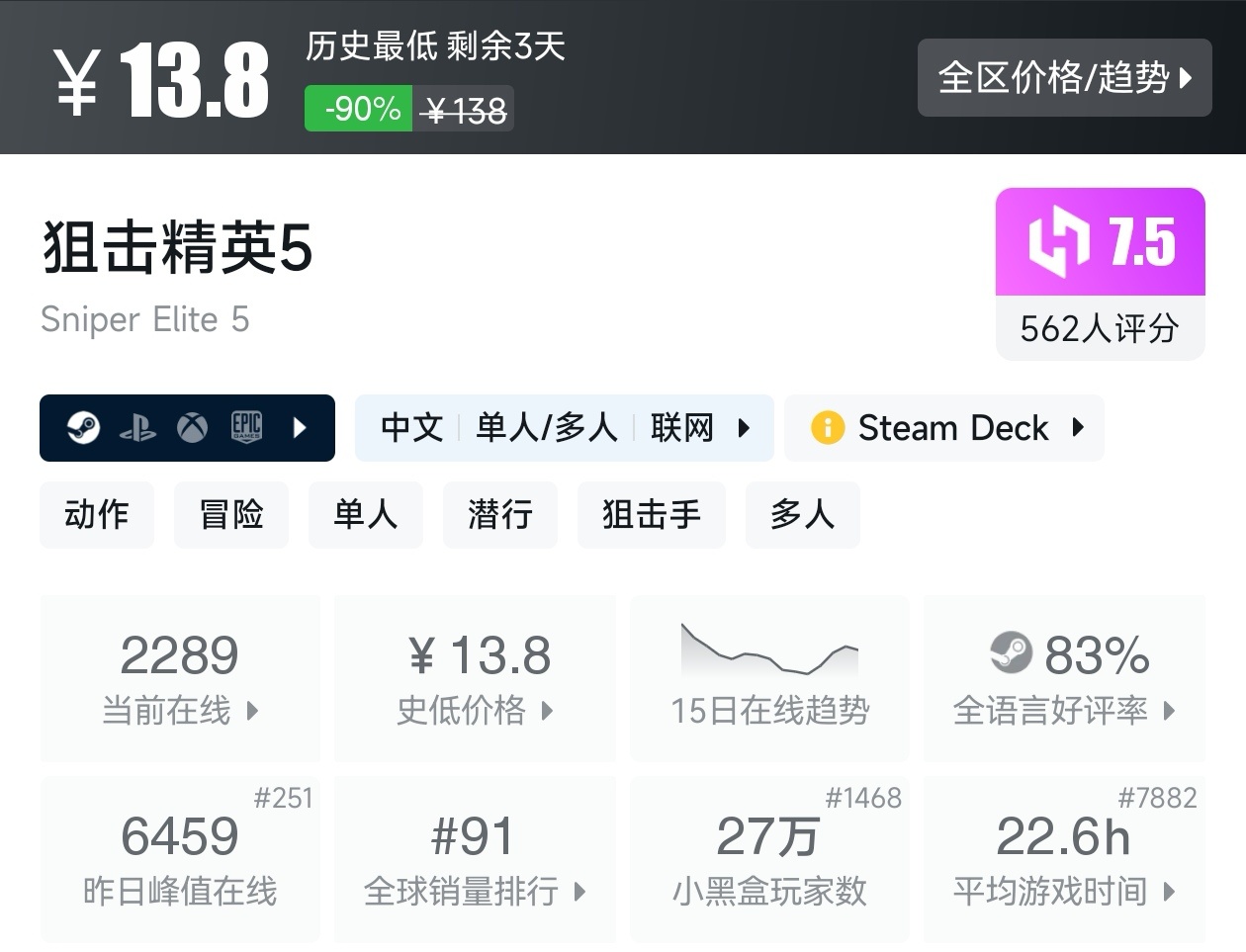Viewport: 1246px width, 952px height.
Task: Click the Epic Games platform icon
Action: (x=246, y=427)
